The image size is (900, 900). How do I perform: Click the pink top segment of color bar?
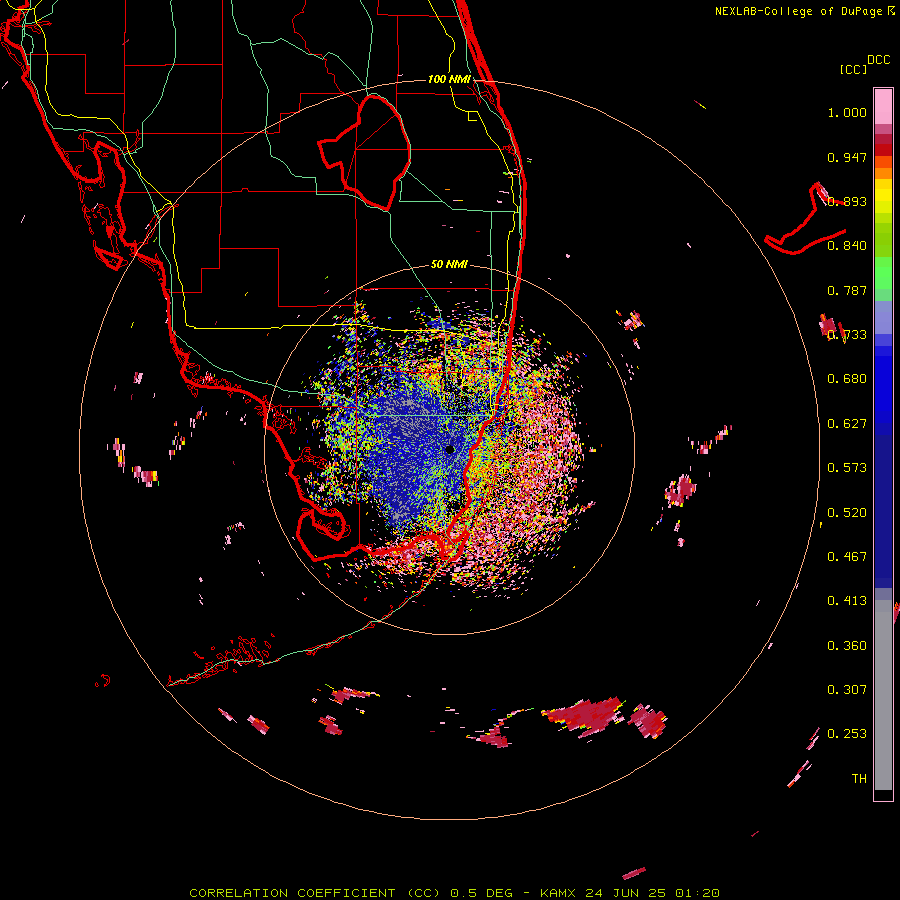(883, 106)
